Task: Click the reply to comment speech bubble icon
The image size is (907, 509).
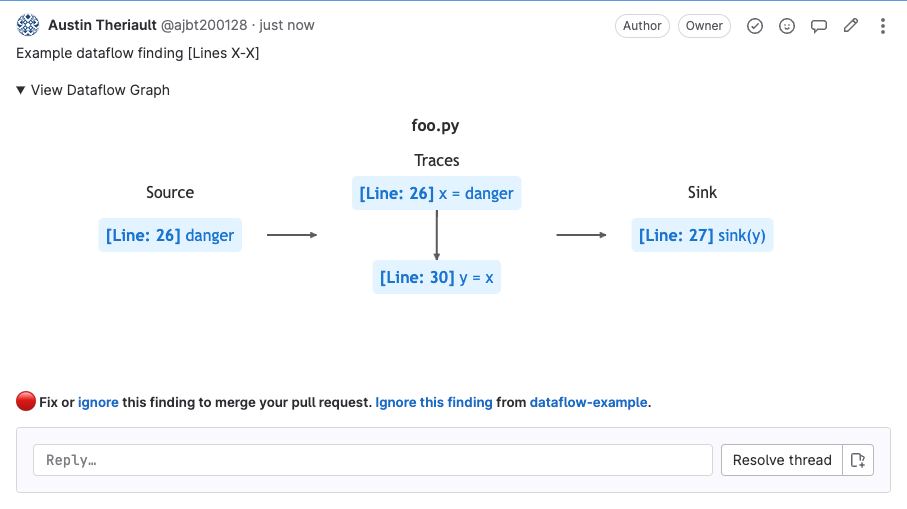Action: 819,26
